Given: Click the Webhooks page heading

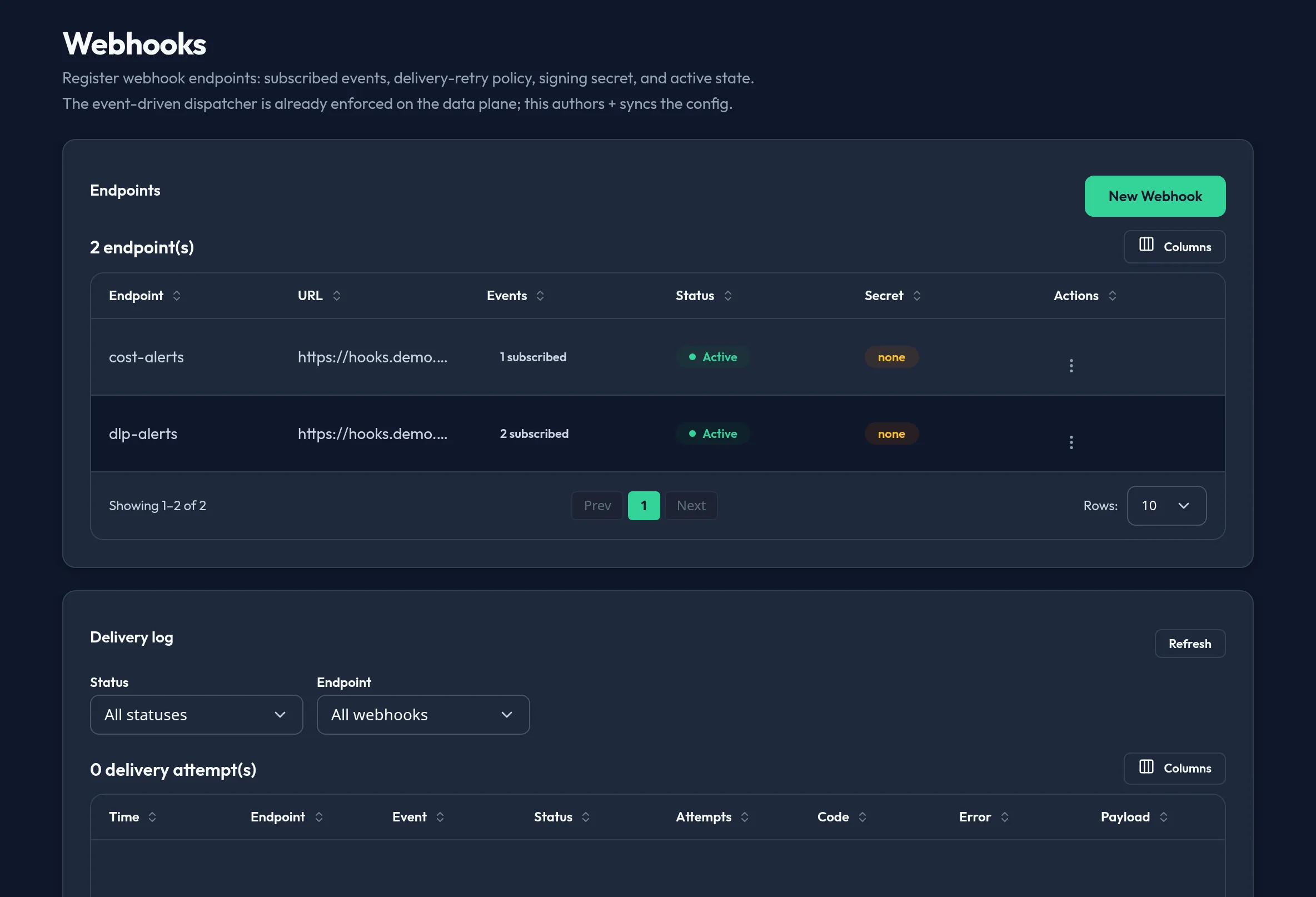Looking at the screenshot, I should pos(134,43).
